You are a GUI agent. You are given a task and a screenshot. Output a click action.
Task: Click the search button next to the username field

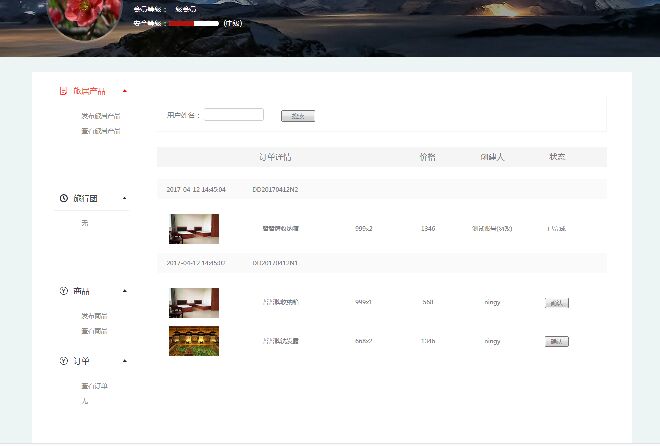tap(297, 116)
